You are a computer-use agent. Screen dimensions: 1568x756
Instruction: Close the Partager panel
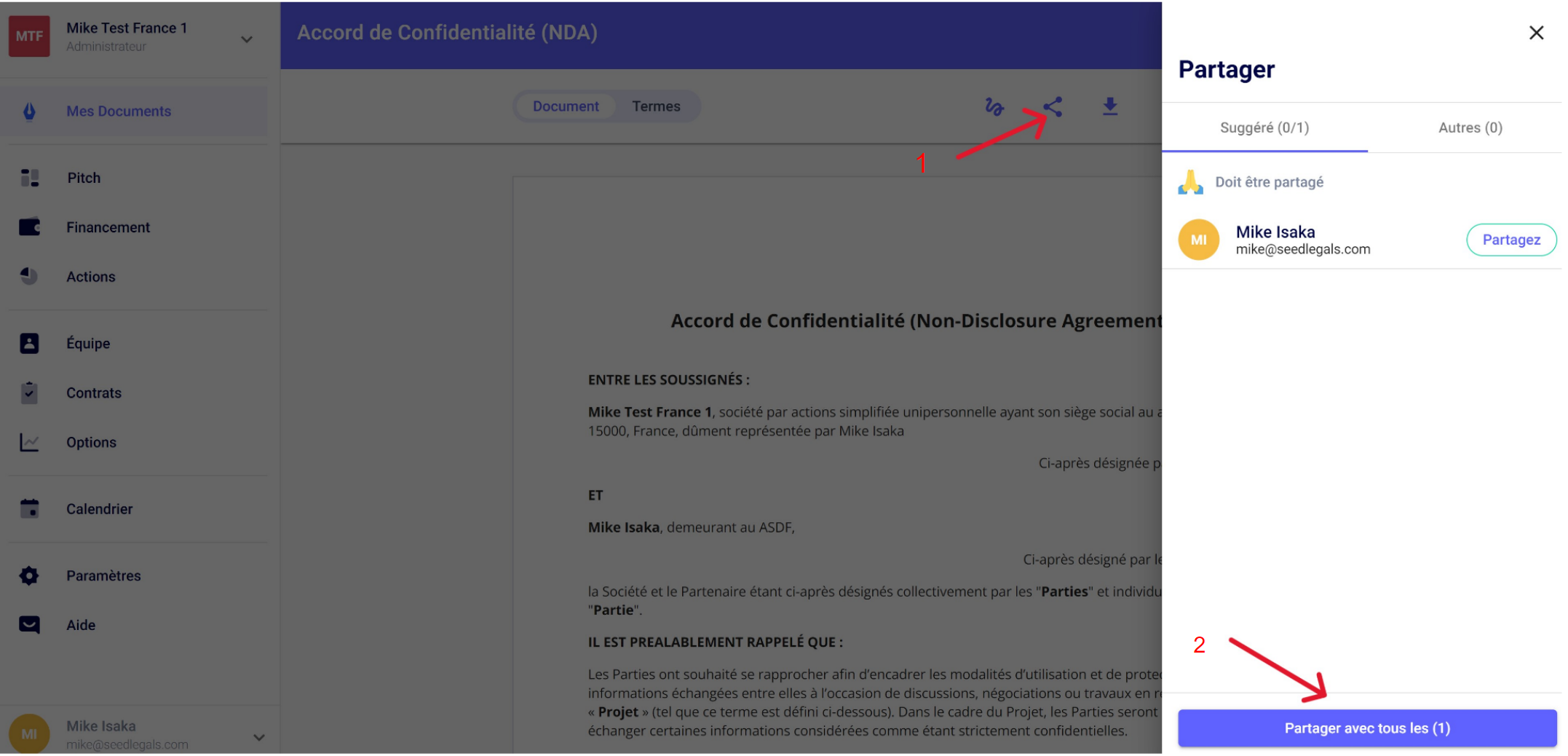point(1536,33)
